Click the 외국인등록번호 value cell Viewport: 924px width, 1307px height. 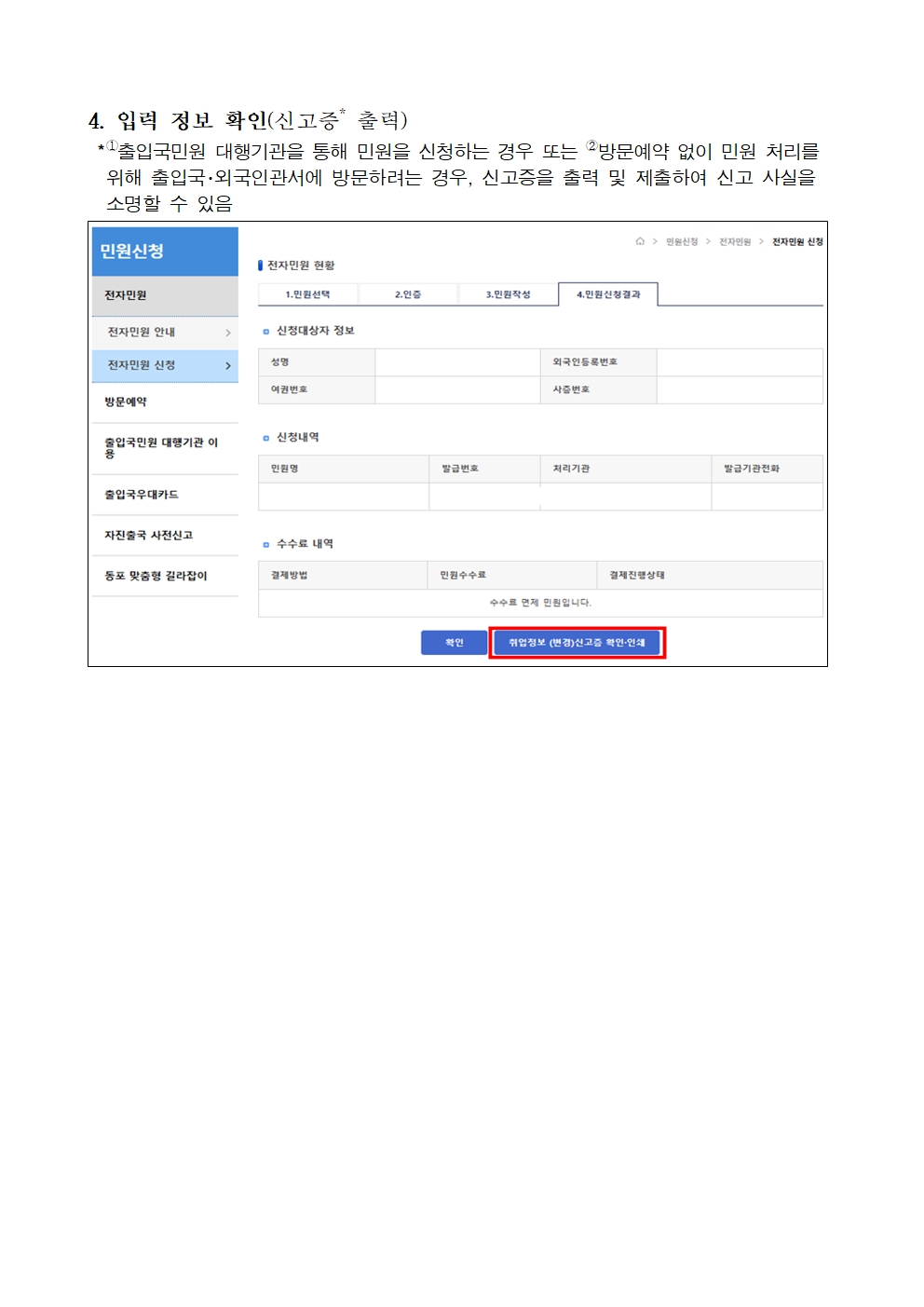point(739,362)
